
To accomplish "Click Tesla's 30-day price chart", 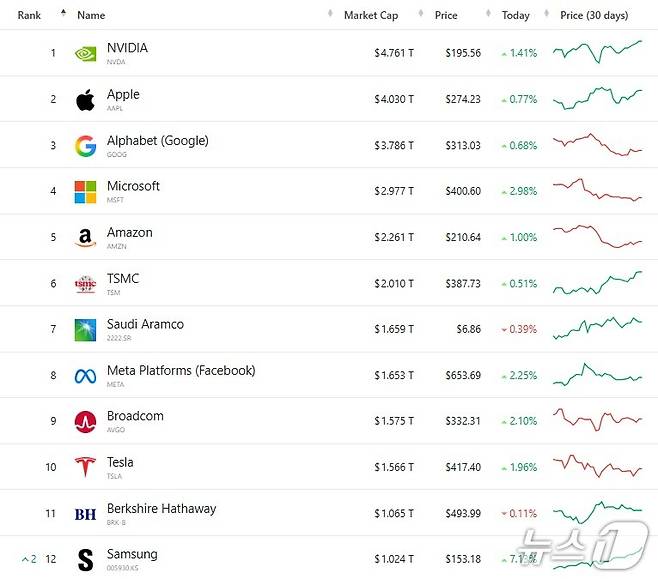I will (x=597, y=466).
